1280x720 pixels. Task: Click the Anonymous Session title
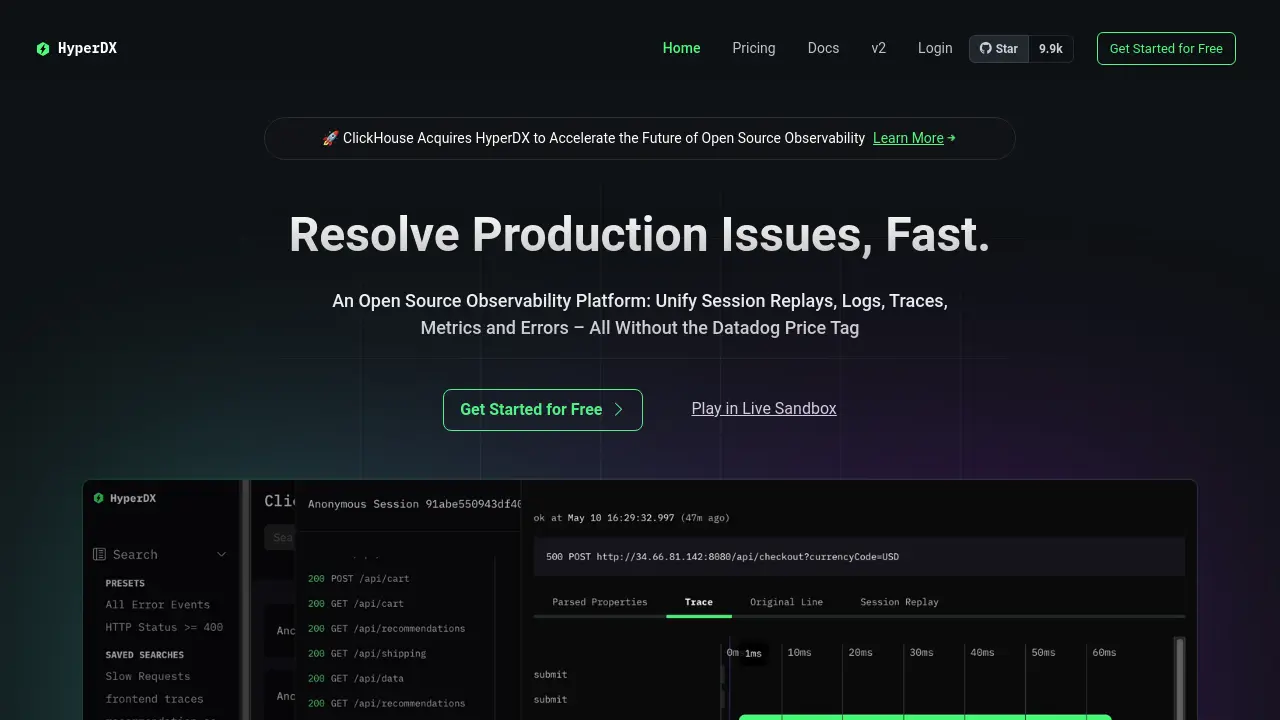pos(415,504)
